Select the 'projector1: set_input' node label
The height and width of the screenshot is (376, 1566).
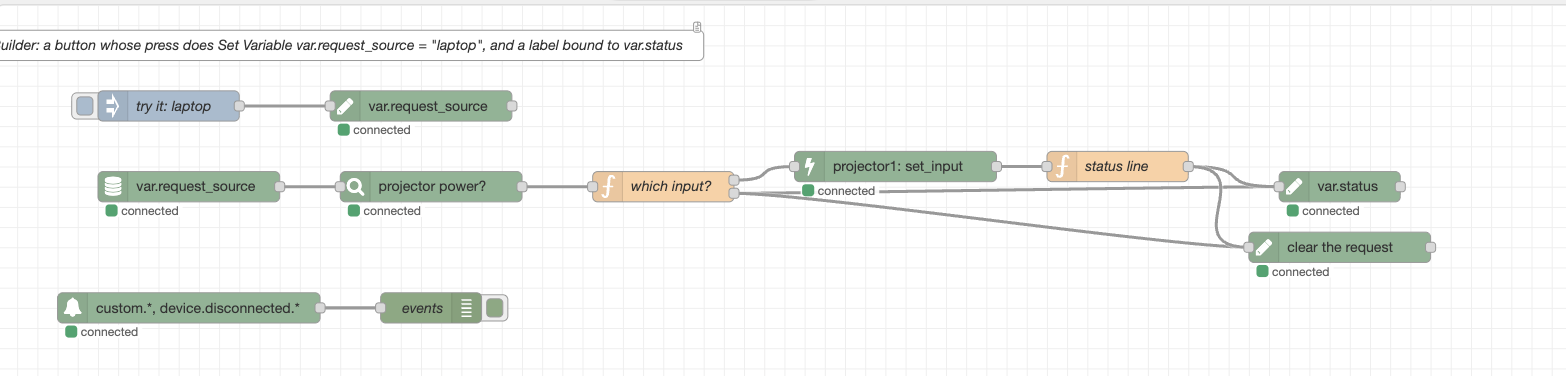tap(898, 166)
